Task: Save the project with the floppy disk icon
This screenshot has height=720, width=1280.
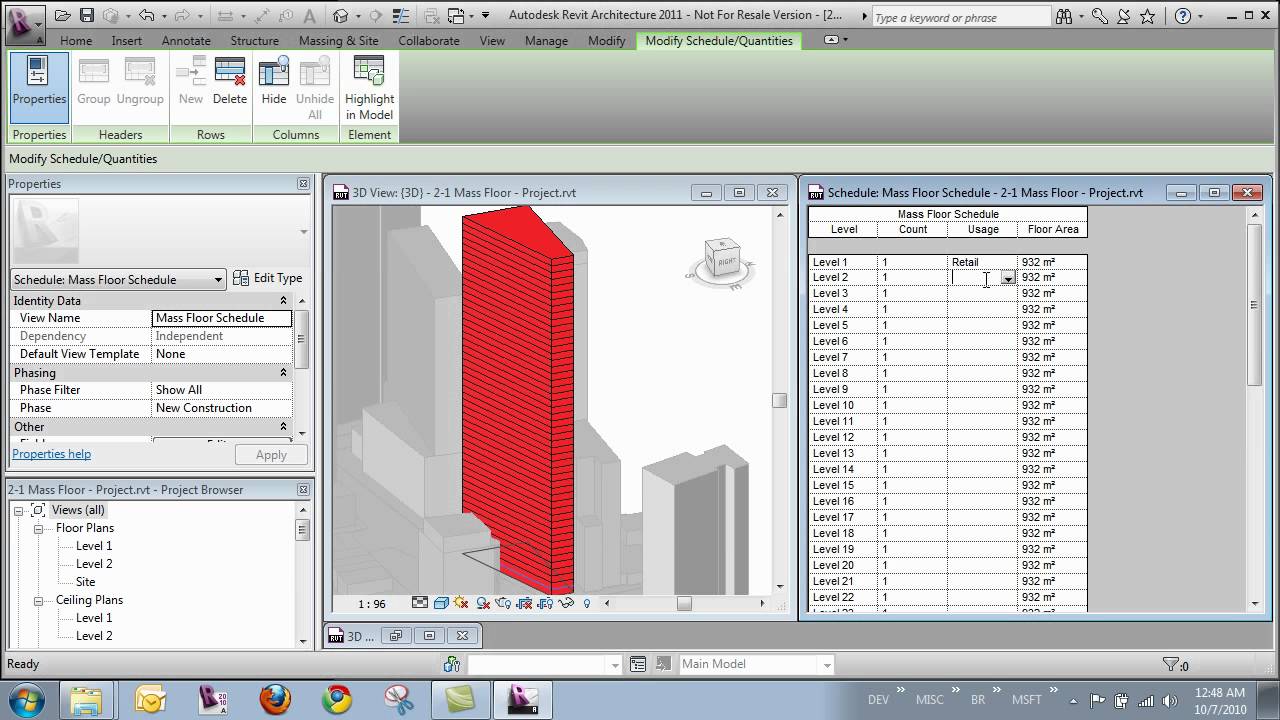Action: click(87, 16)
